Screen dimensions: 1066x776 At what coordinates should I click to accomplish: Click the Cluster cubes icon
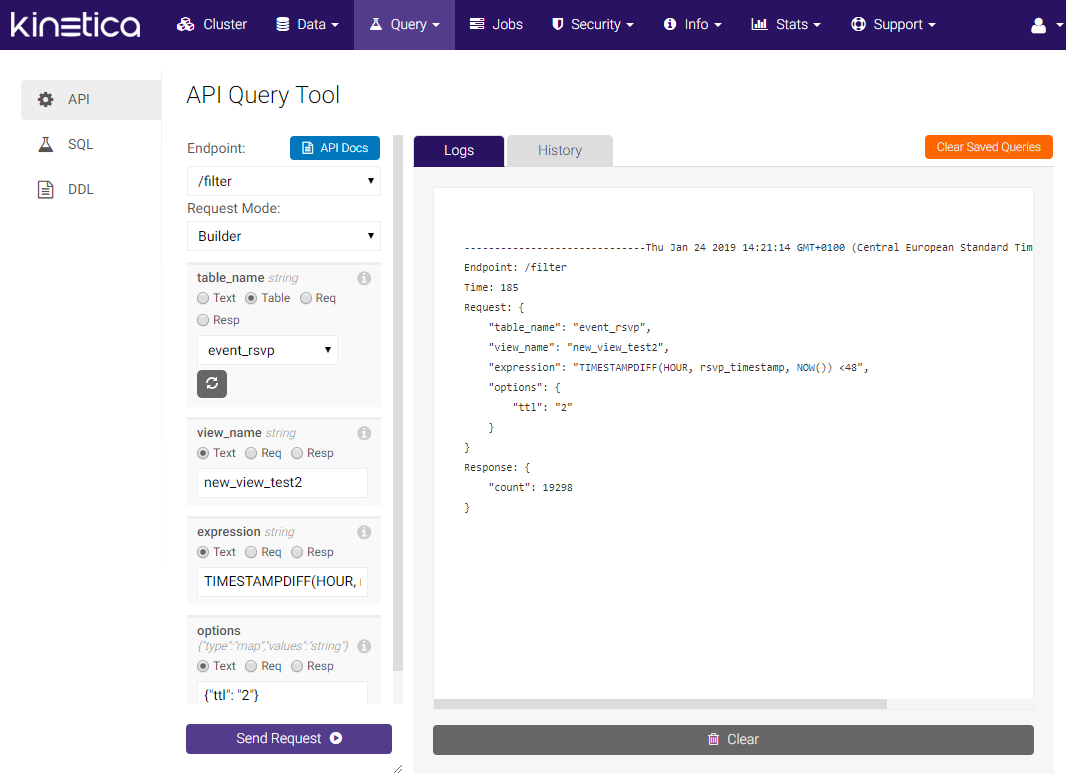186,24
